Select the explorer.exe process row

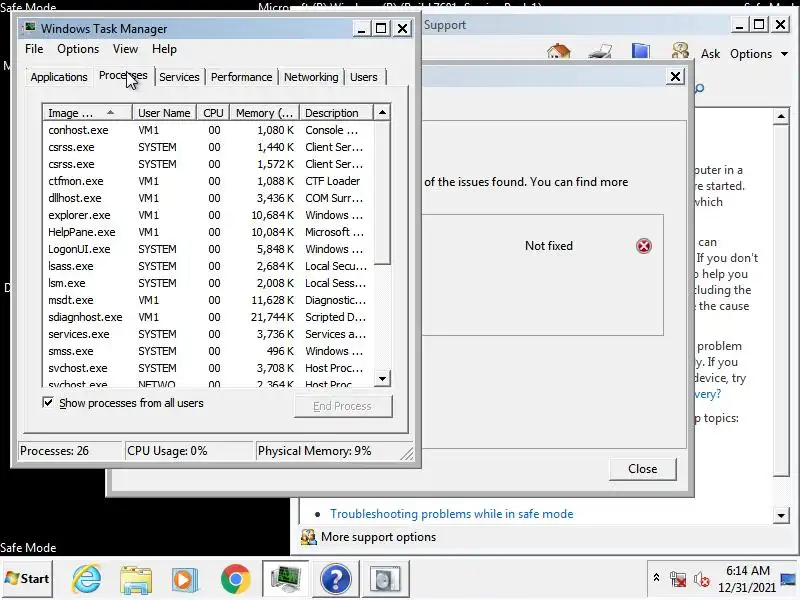209,215
